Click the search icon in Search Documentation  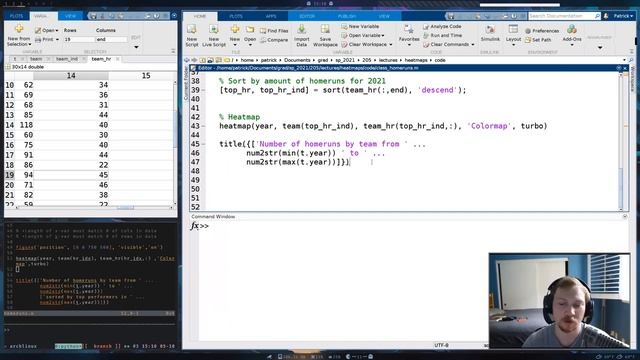click(x=597, y=16)
